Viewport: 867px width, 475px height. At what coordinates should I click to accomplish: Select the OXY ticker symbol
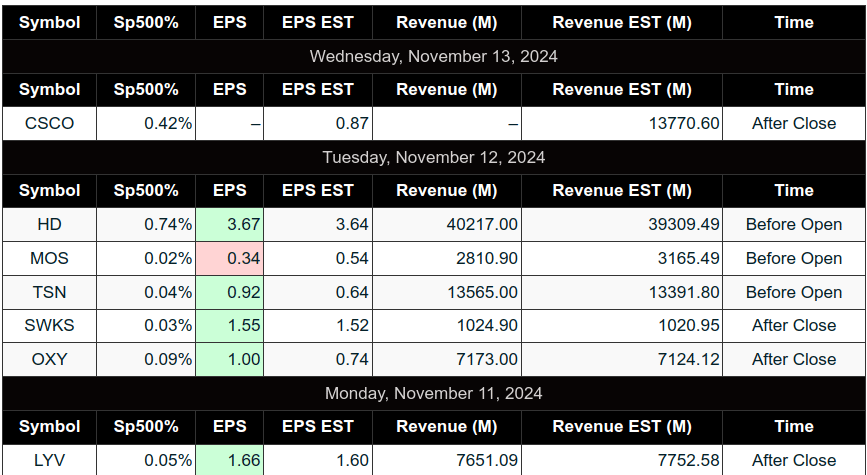(49, 359)
